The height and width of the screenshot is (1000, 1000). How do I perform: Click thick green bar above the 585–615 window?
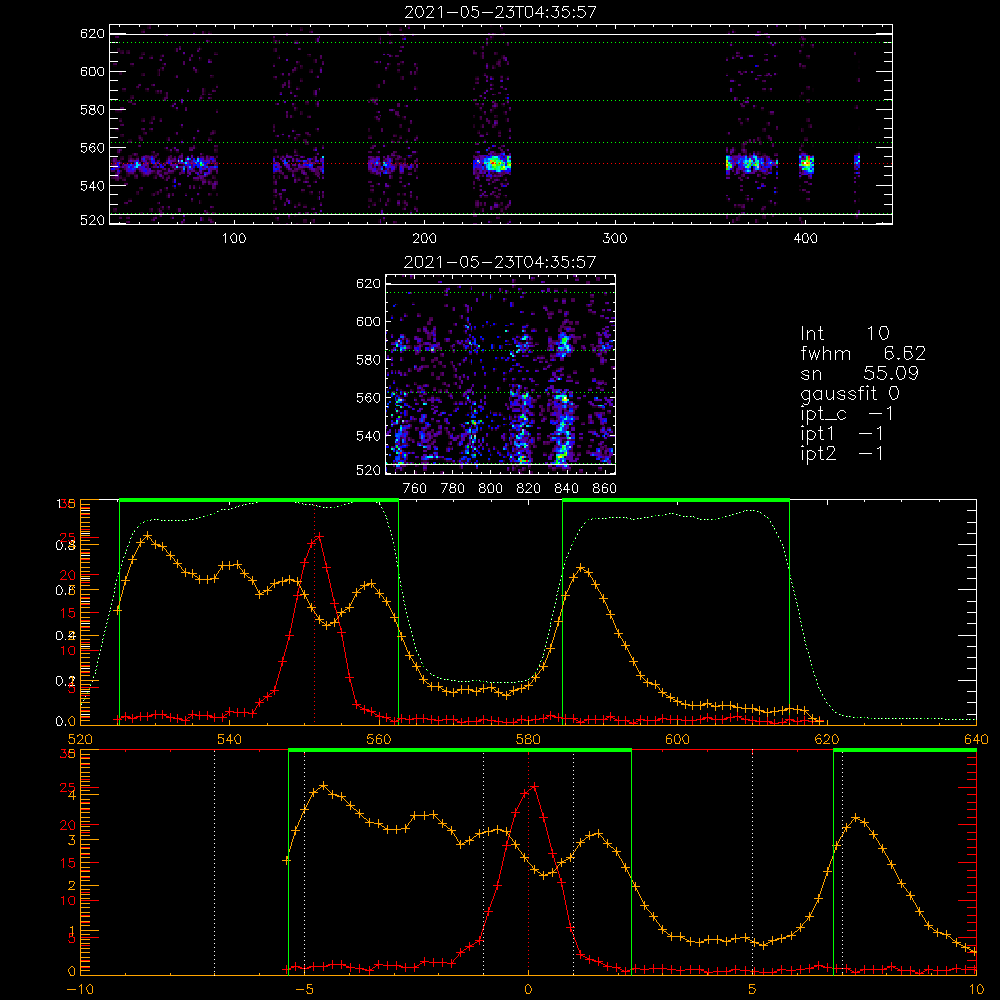click(x=676, y=501)
